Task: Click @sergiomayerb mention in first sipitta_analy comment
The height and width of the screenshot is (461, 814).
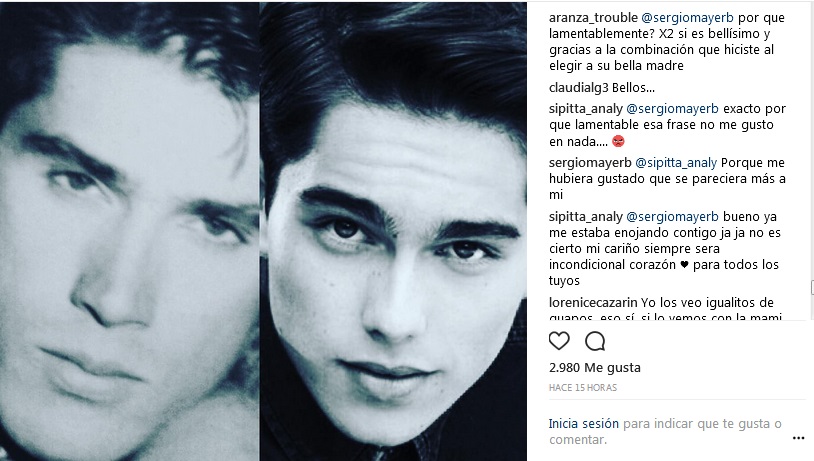Action: pos(673,109)
